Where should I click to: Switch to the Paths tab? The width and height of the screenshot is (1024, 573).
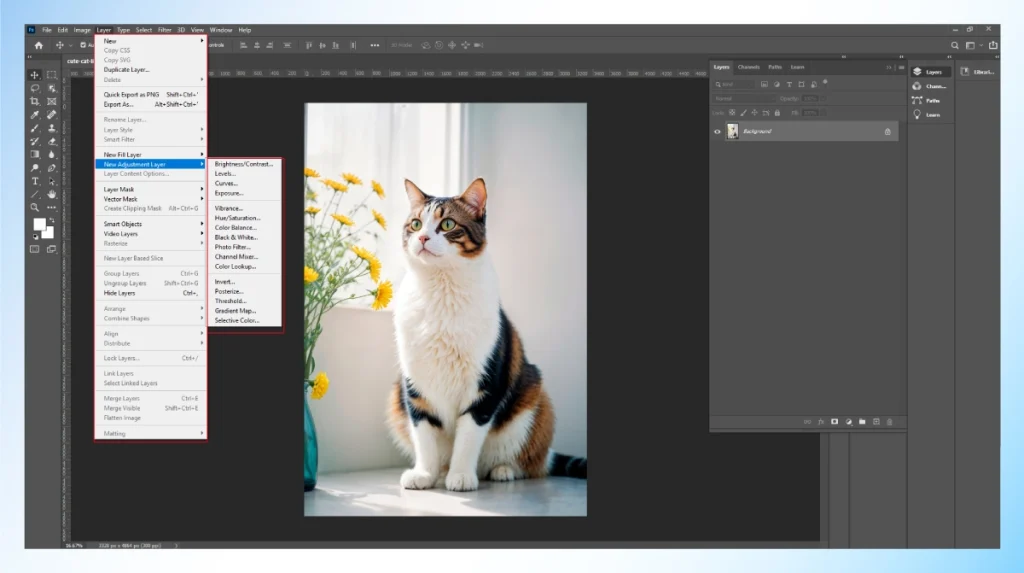(775, 67)
